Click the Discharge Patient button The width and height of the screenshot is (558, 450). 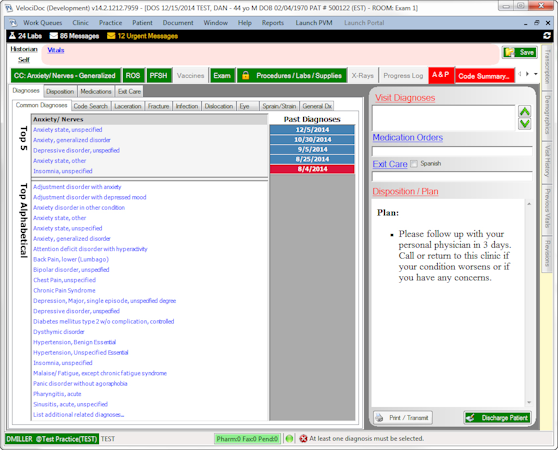(x=498, y=418)
